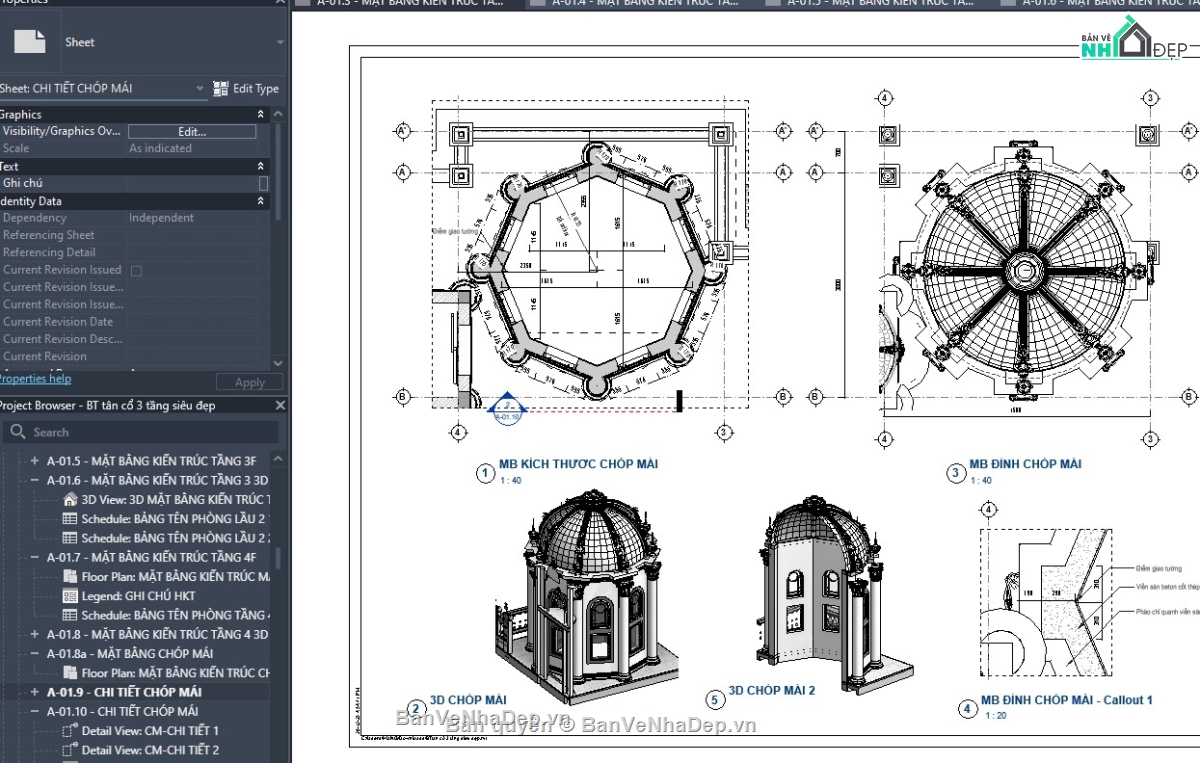
Task: Click the Floor Plan icon under A-01.7
Action: 70,577
